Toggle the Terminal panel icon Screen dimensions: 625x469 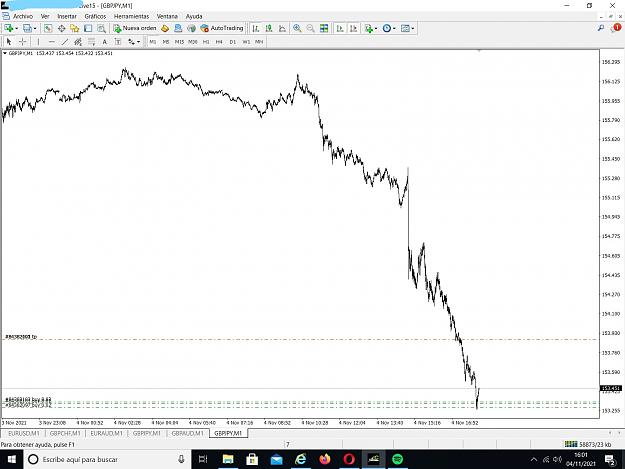[x=88, y=28]
